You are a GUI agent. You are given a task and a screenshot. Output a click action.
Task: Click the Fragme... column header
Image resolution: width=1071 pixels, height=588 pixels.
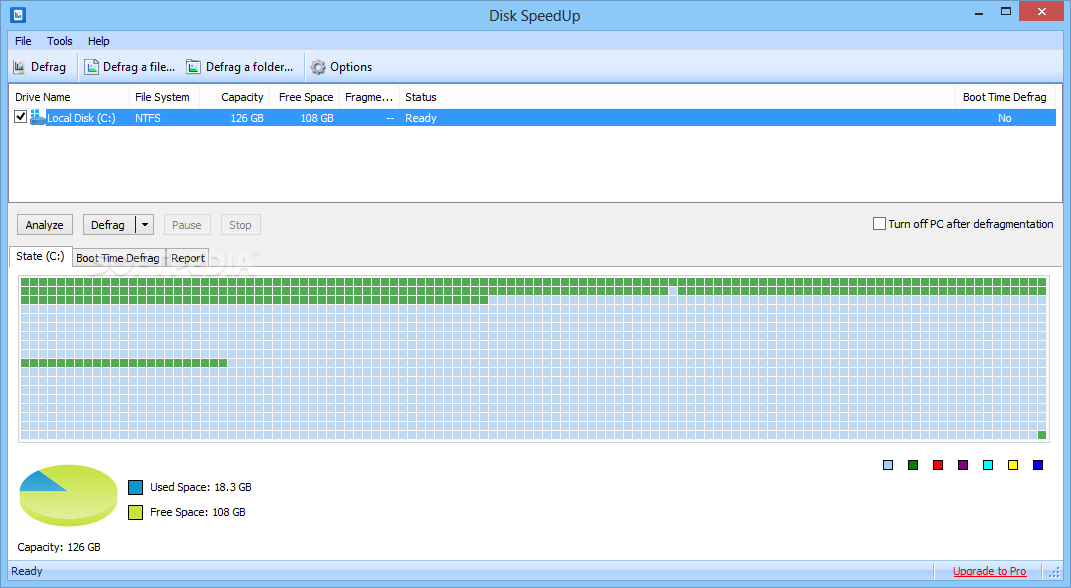click(x=369, y=97)
